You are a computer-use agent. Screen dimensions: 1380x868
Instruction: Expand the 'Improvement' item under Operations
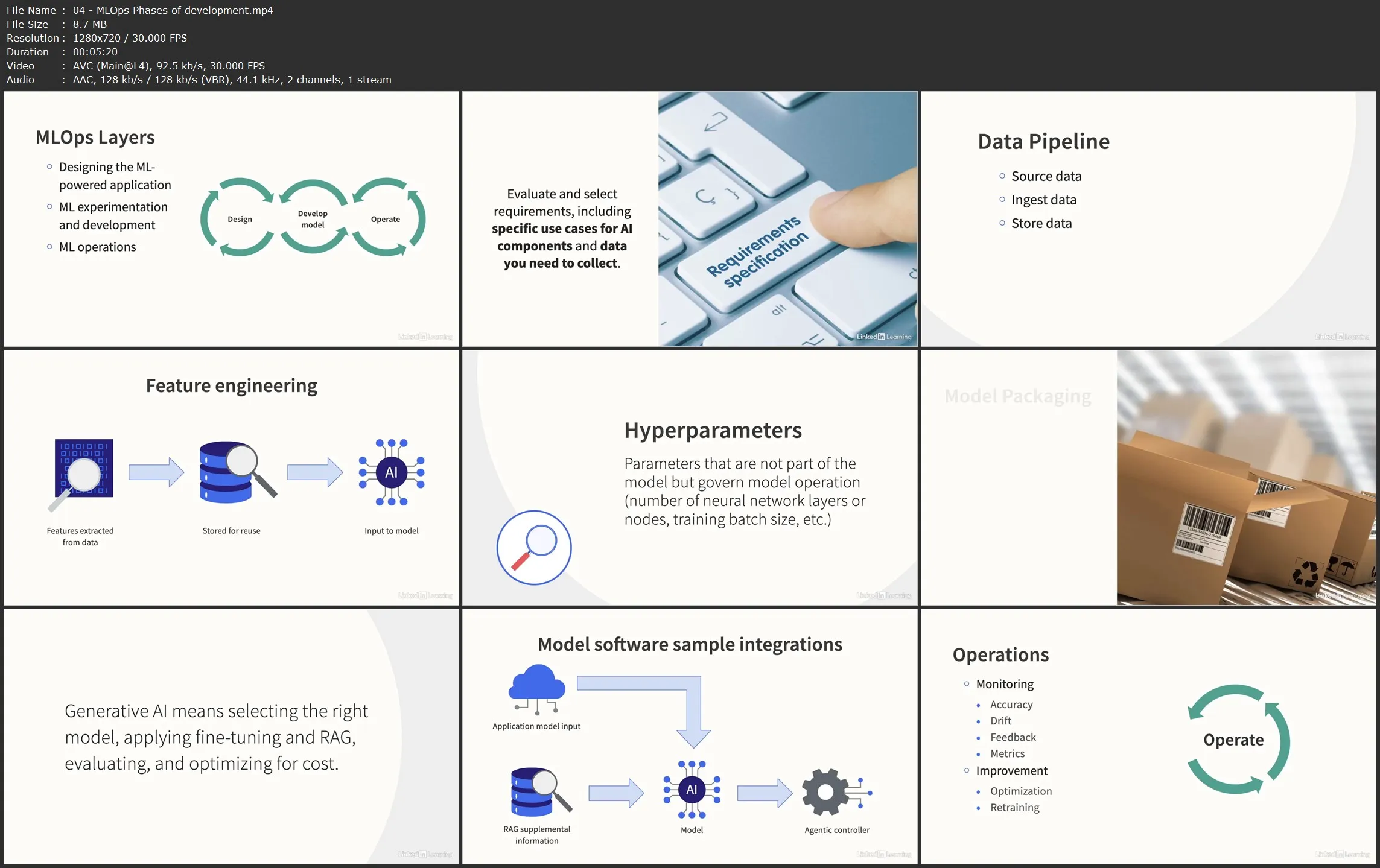(966, 771)
